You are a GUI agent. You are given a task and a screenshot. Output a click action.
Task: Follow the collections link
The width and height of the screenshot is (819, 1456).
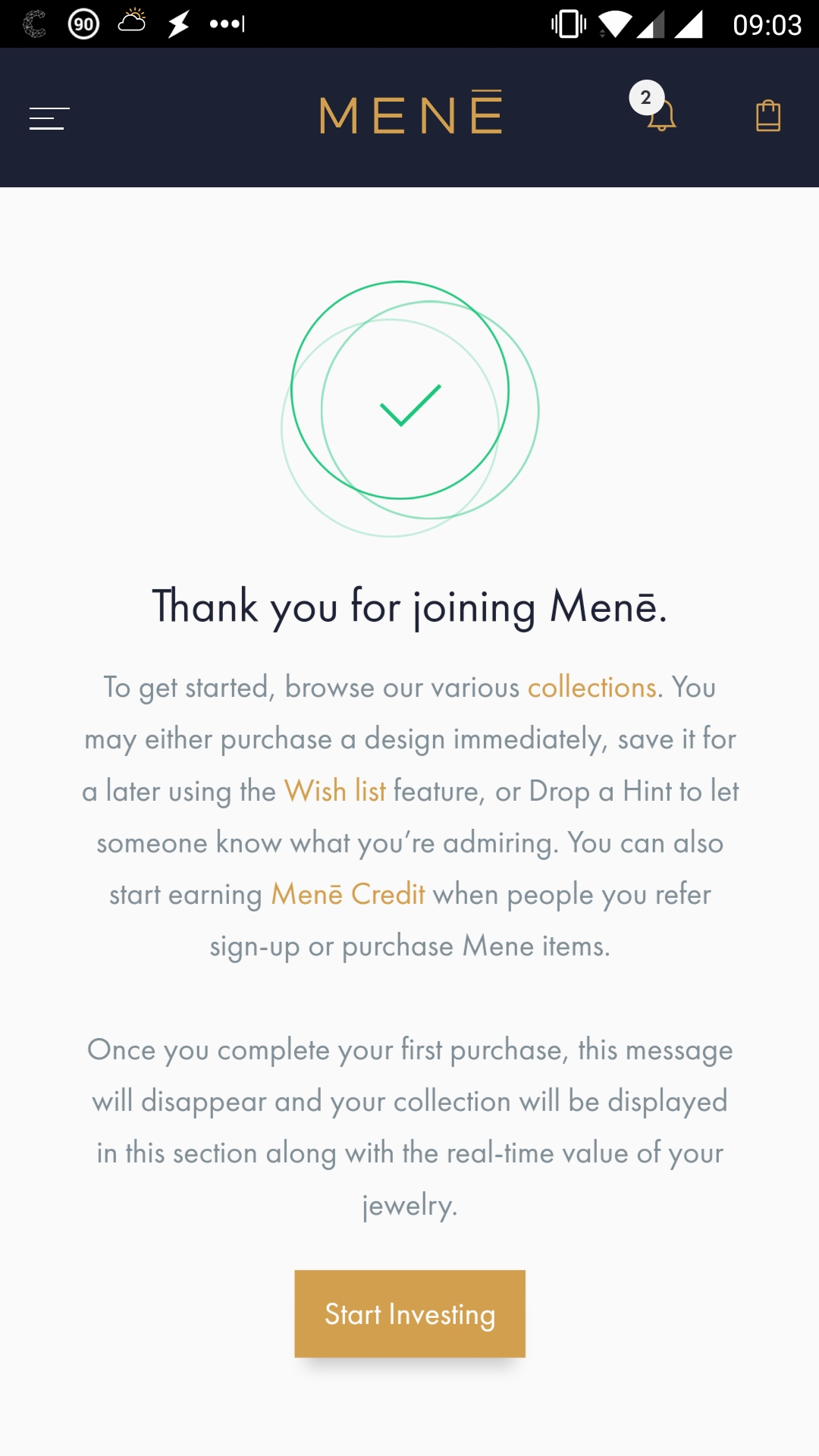click(x=591, y=688)
